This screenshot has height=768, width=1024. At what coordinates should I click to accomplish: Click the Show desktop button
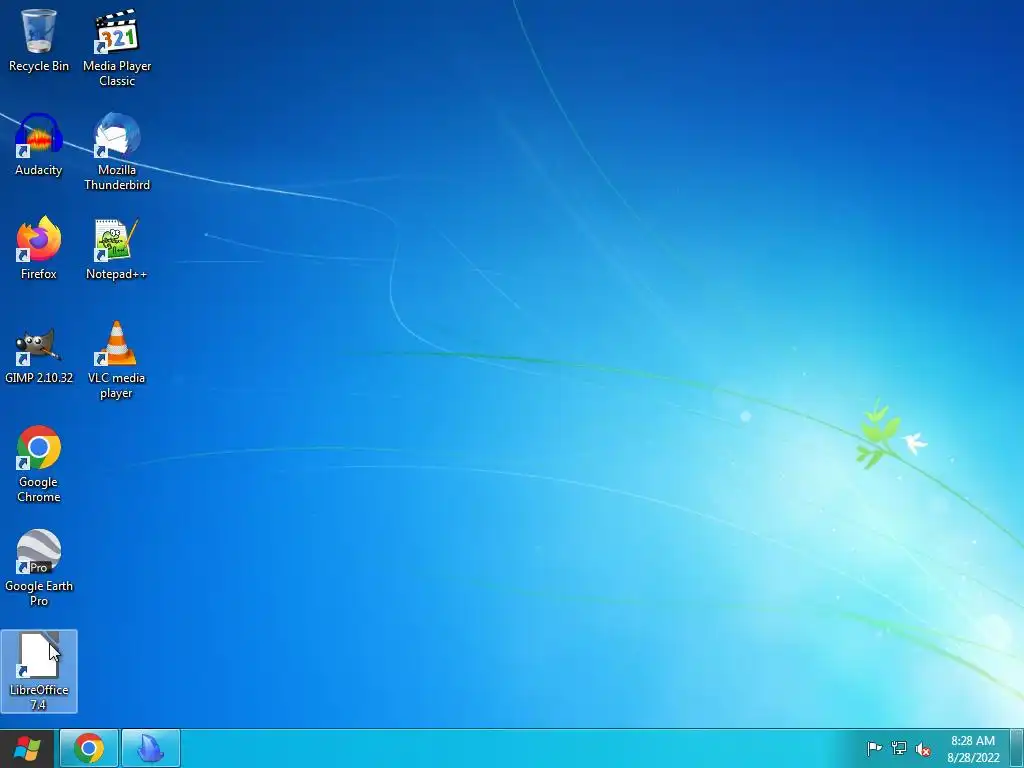(x=1017, y=748)
